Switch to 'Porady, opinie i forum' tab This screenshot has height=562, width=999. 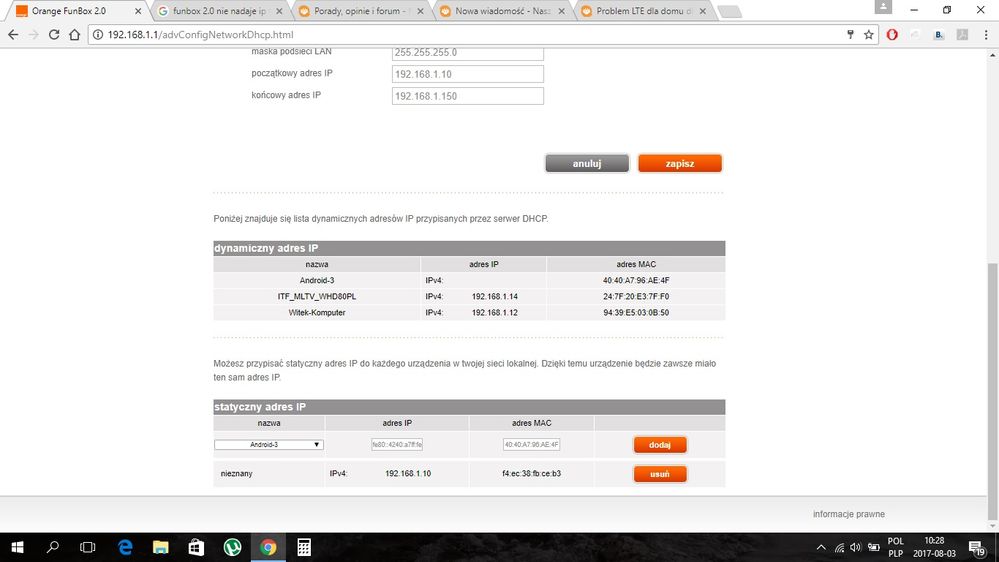(x=361, y=11)
